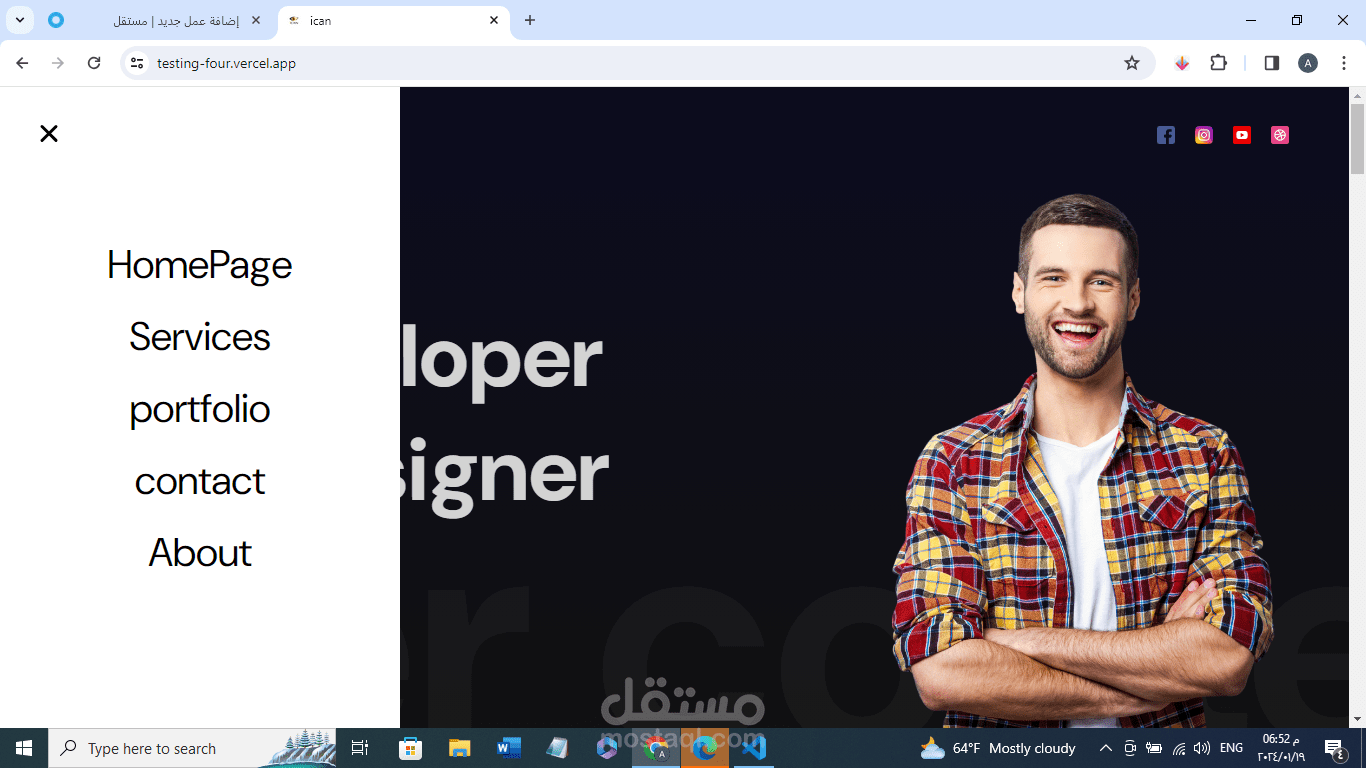Show hidden system tray icons
The image size is (1366, 768).
[1105, 748]
